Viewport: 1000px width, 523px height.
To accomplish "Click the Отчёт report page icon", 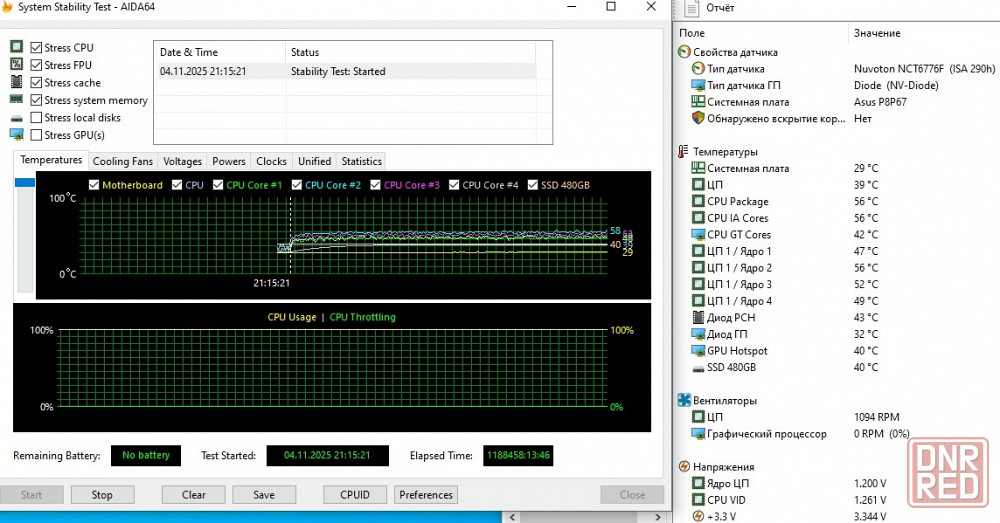I will [x=691, y=8].
